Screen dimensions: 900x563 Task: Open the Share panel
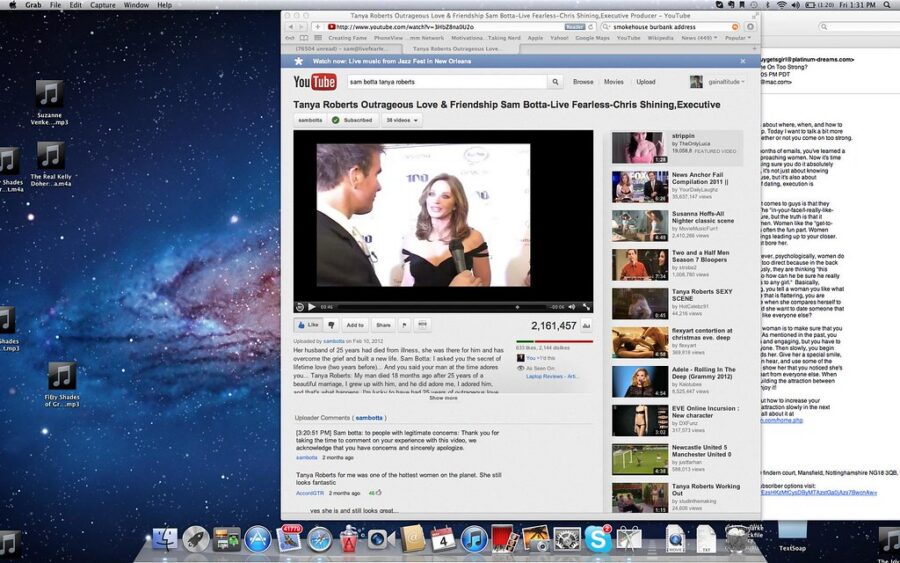[x=383, y=325]
